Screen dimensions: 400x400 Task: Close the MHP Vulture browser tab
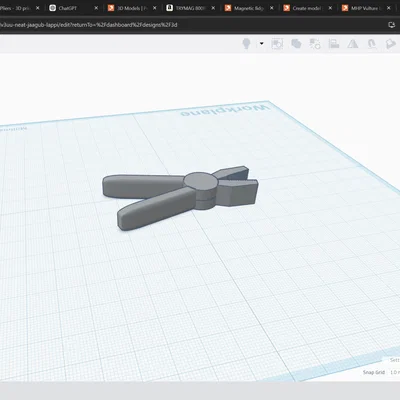pos(389,8)
